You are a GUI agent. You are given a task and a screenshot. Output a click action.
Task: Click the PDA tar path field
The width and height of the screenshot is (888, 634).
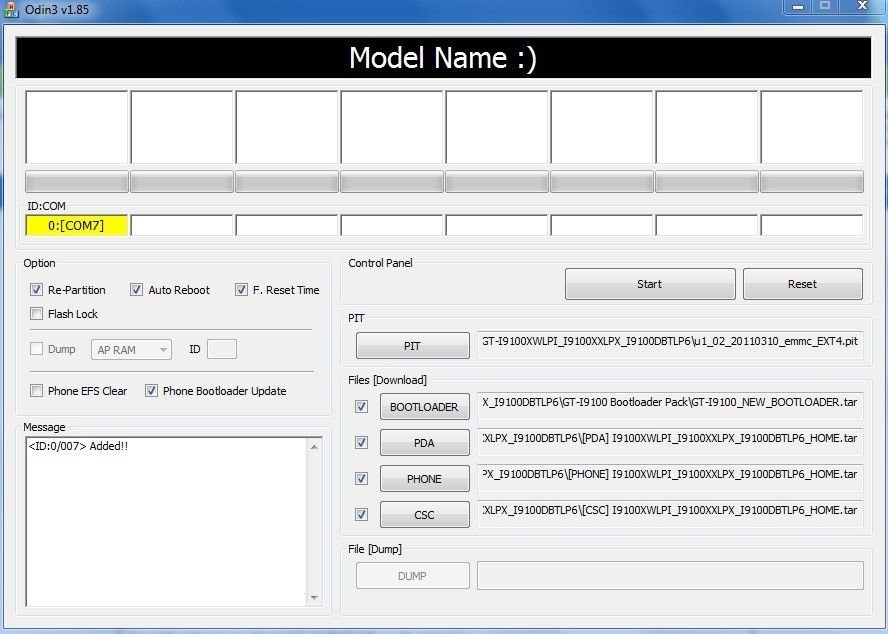click(671, 442)
